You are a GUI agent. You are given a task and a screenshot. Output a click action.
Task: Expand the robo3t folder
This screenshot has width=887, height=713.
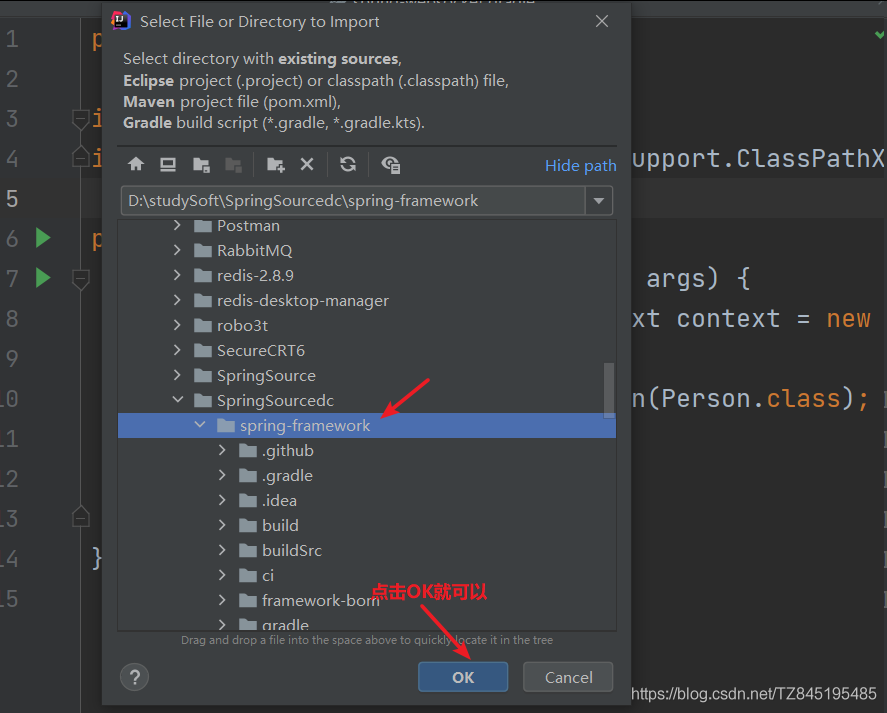click(x=177, y=325)
